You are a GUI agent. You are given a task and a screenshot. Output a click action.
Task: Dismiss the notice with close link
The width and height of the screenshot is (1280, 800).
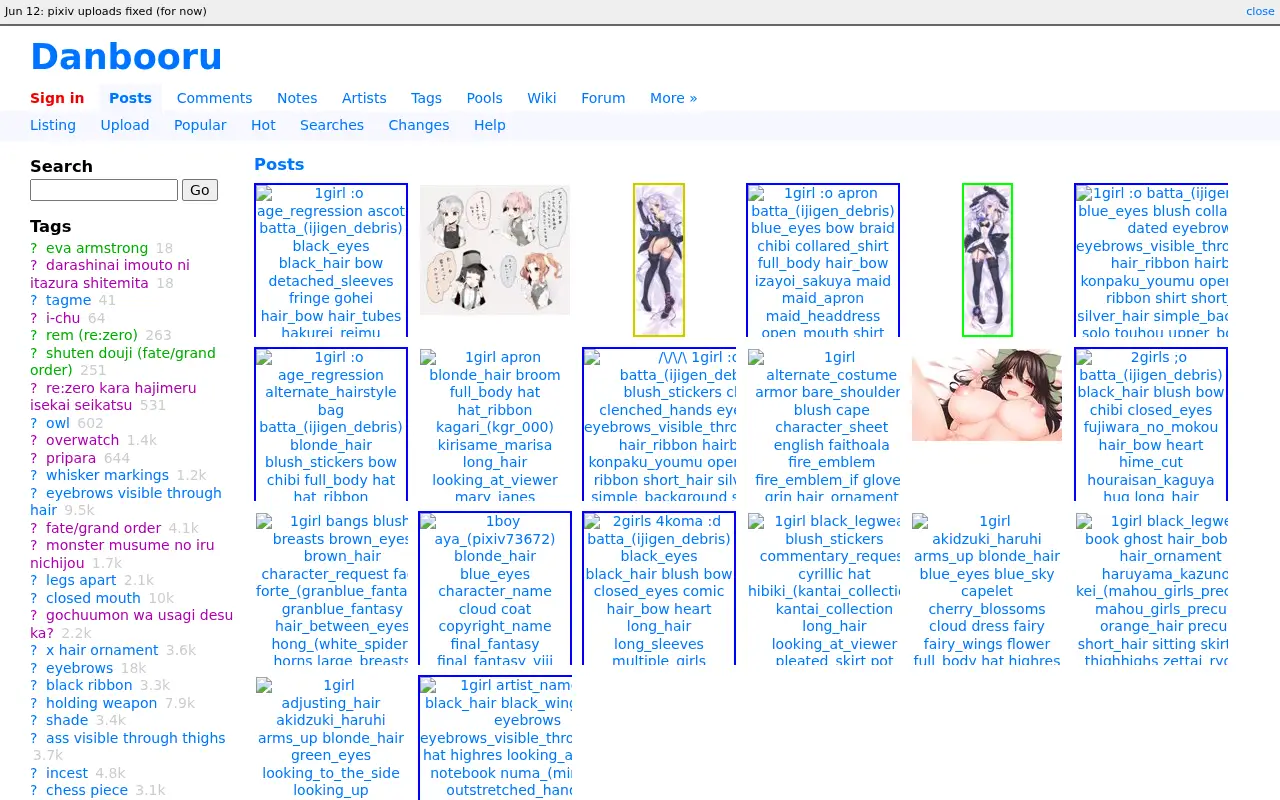[1260, 11]
